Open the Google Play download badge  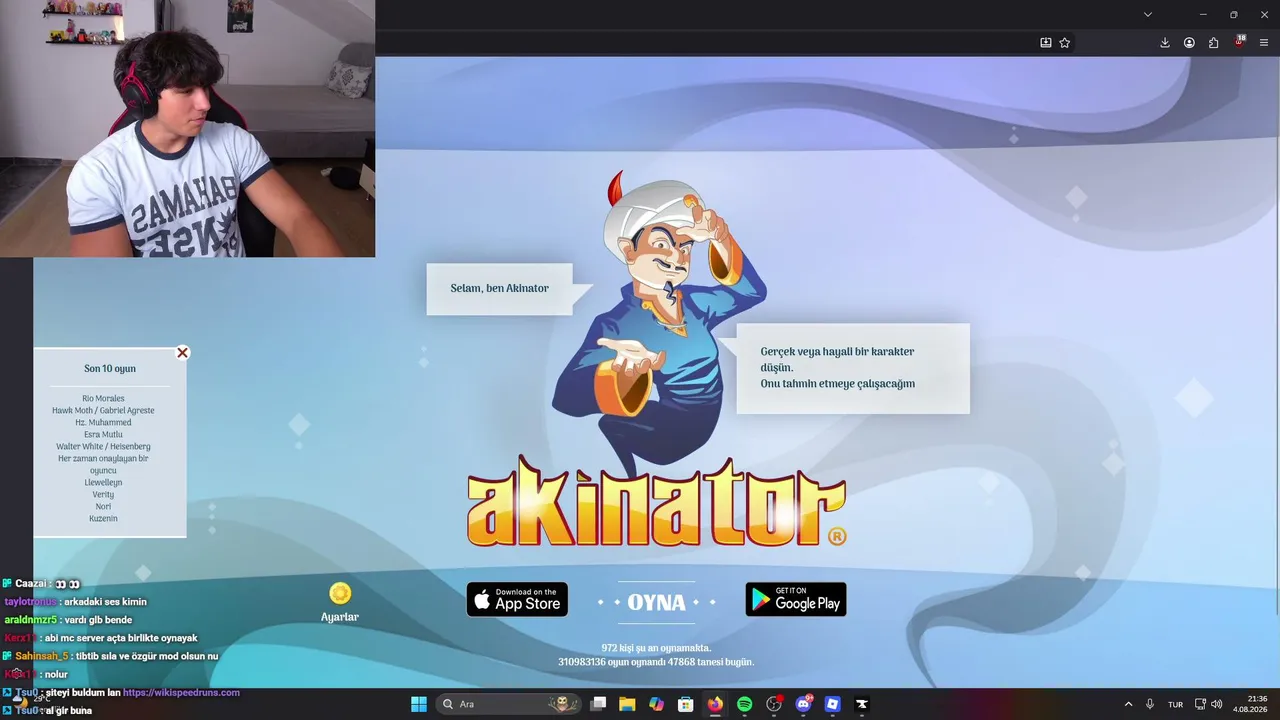tap(796, 600)
